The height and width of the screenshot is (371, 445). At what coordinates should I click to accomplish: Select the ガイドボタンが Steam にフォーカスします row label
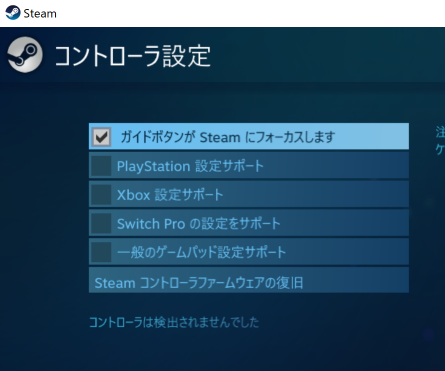(228, 137)
